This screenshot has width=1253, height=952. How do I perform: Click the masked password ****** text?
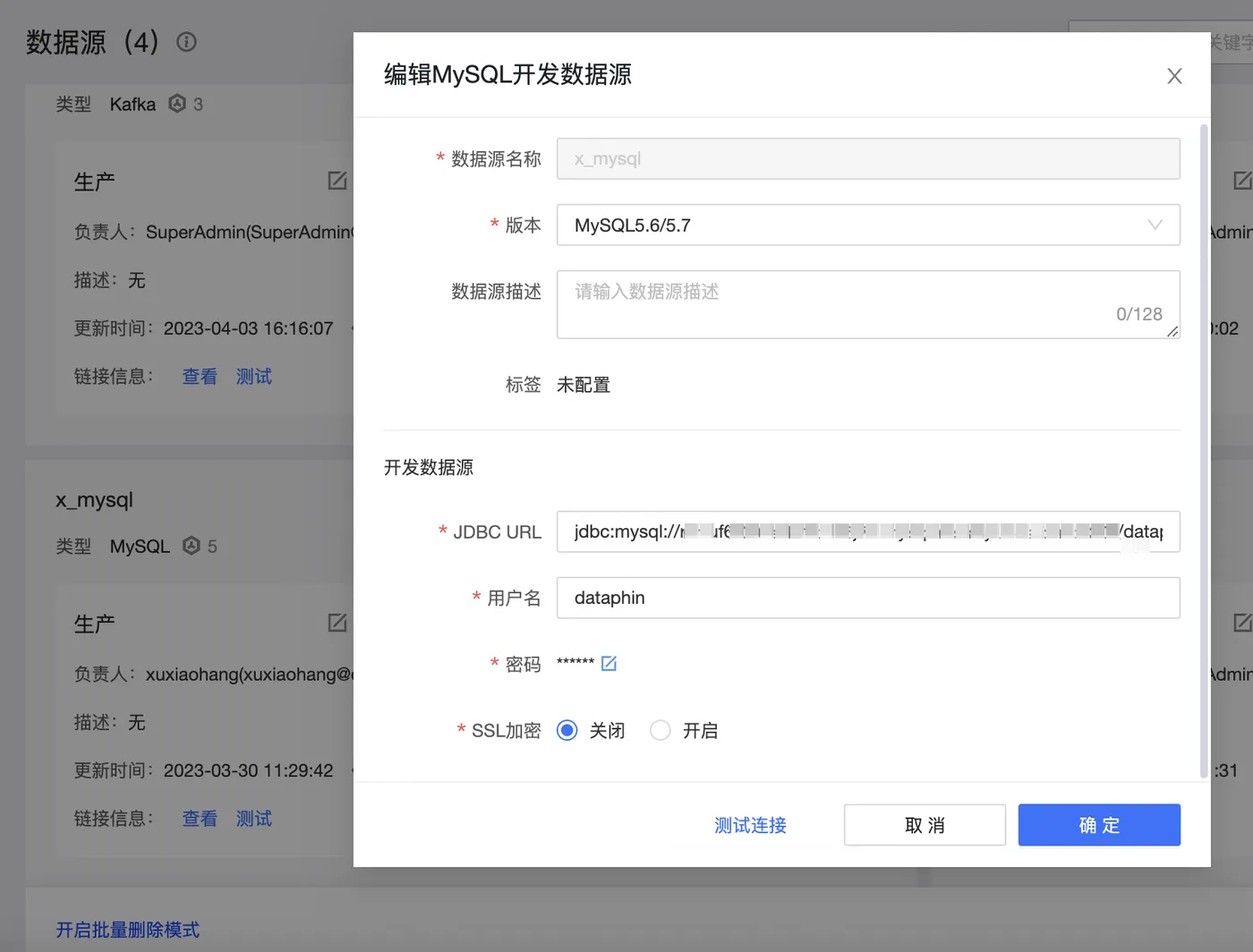(575, 663)
